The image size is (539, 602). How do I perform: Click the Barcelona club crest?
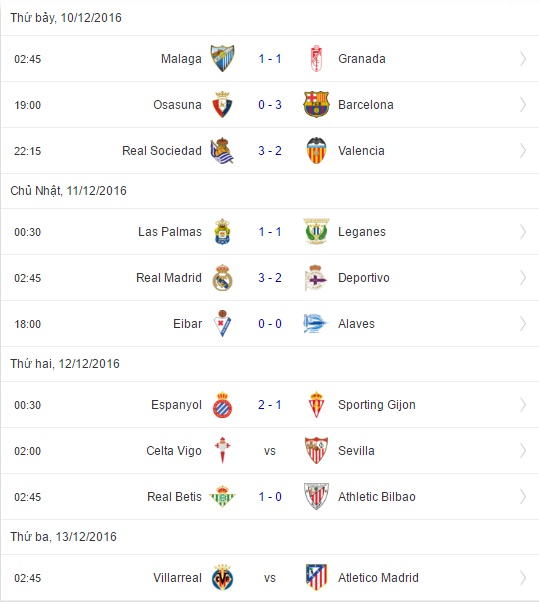(x=316, y=104)
